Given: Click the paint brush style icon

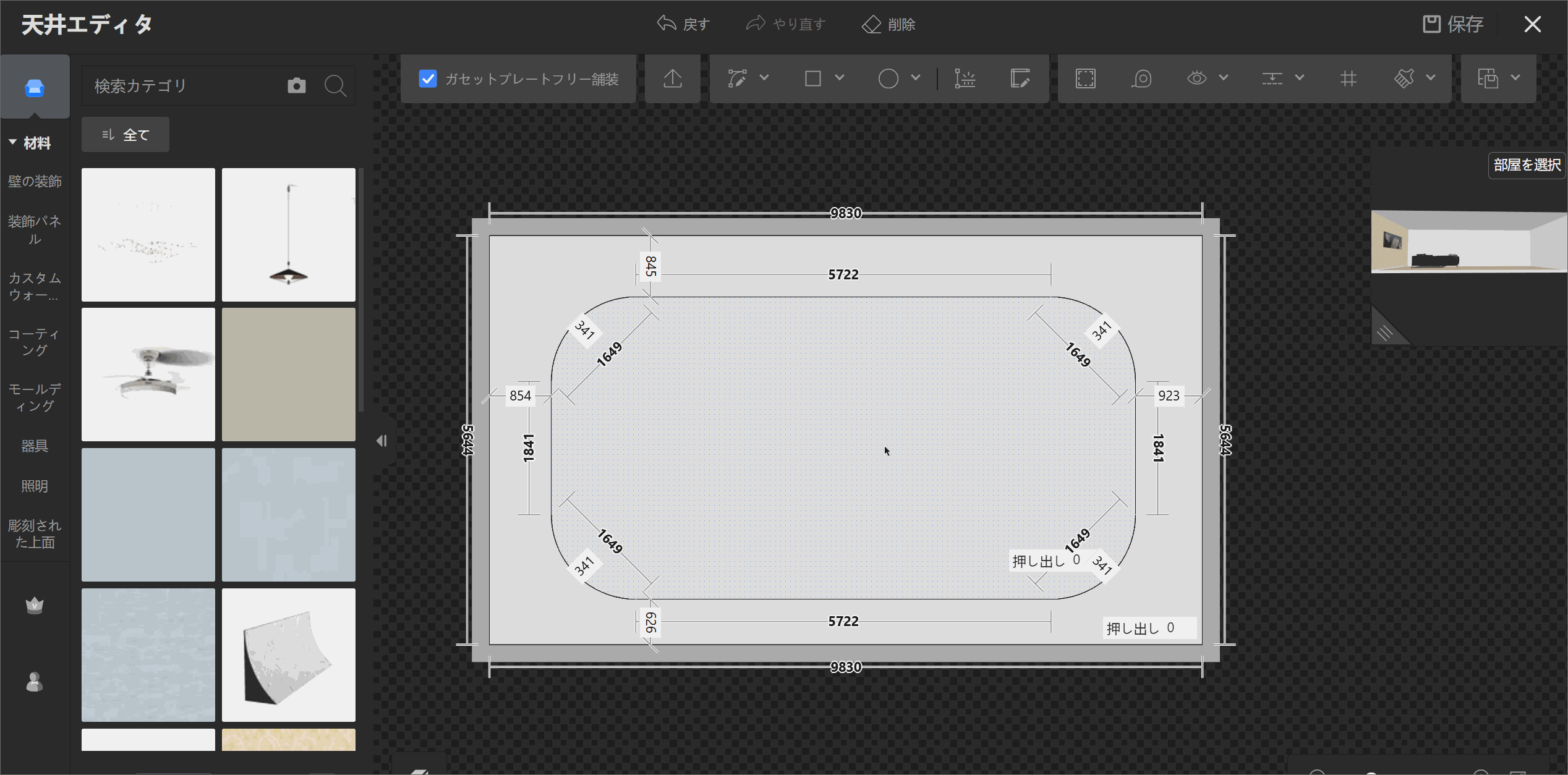Looking at the screenshot, I should [1404, 78].
